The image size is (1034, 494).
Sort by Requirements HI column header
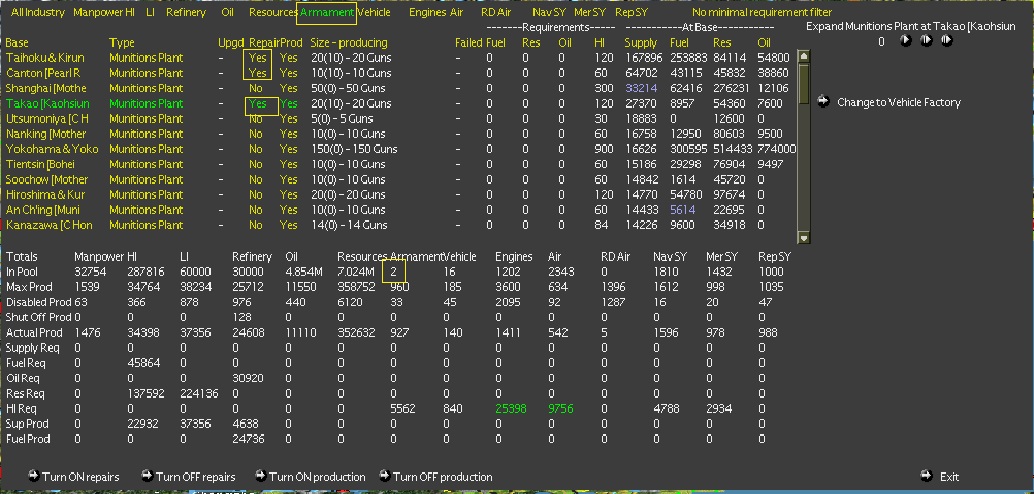[599, 43]
